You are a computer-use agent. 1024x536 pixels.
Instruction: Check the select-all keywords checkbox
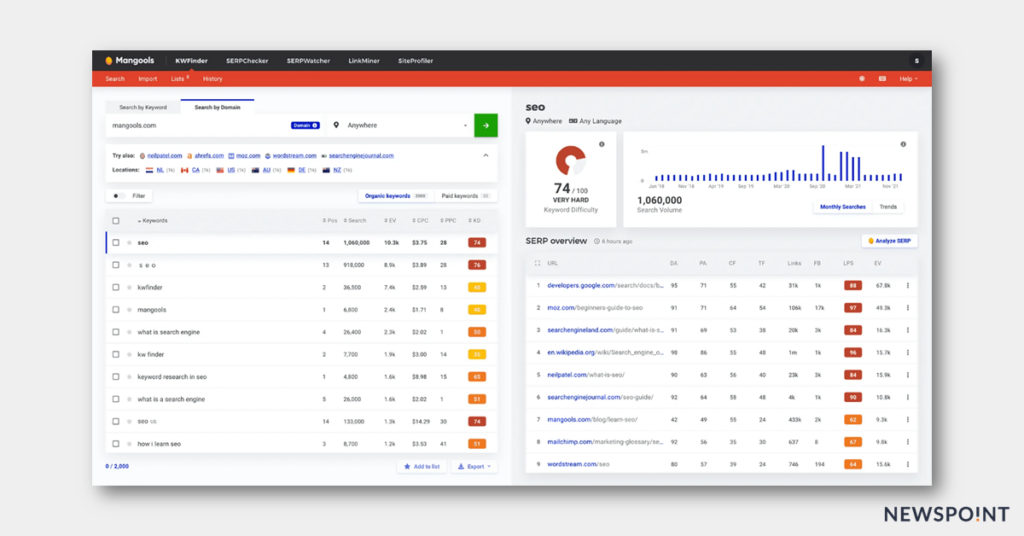[116, 221]
